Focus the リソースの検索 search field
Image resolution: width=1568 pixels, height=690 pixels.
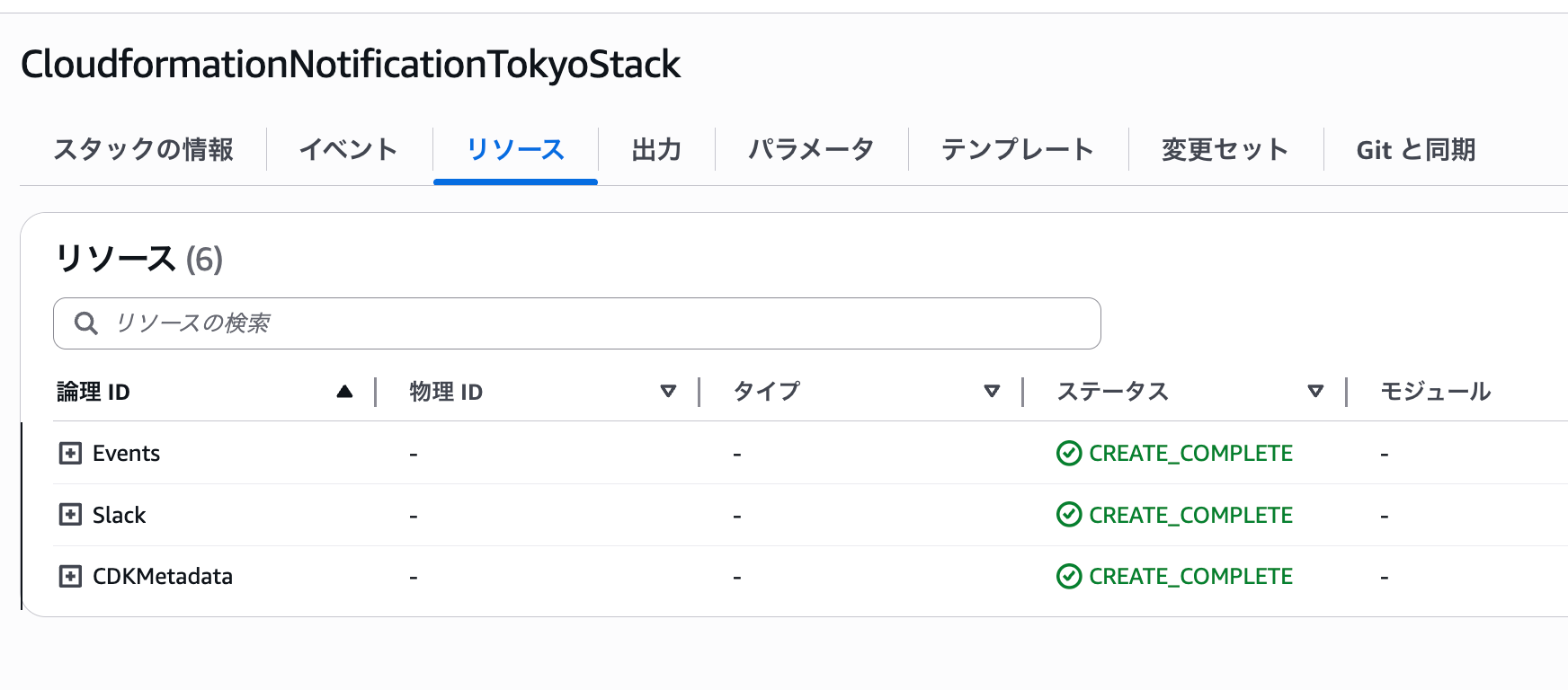point(593,323)
